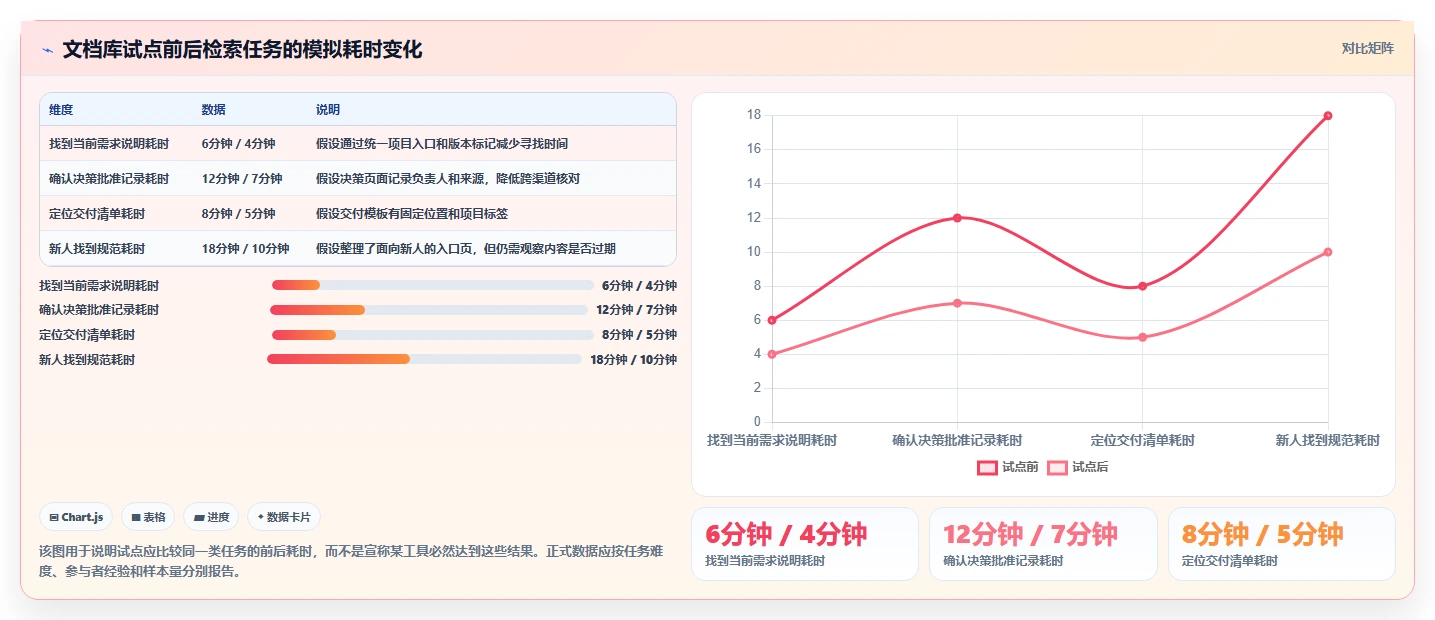Viewport: 1435px width, 620px height.
Task: Click table value 8分钟 / 5分钟
Action: coord(238,214)
